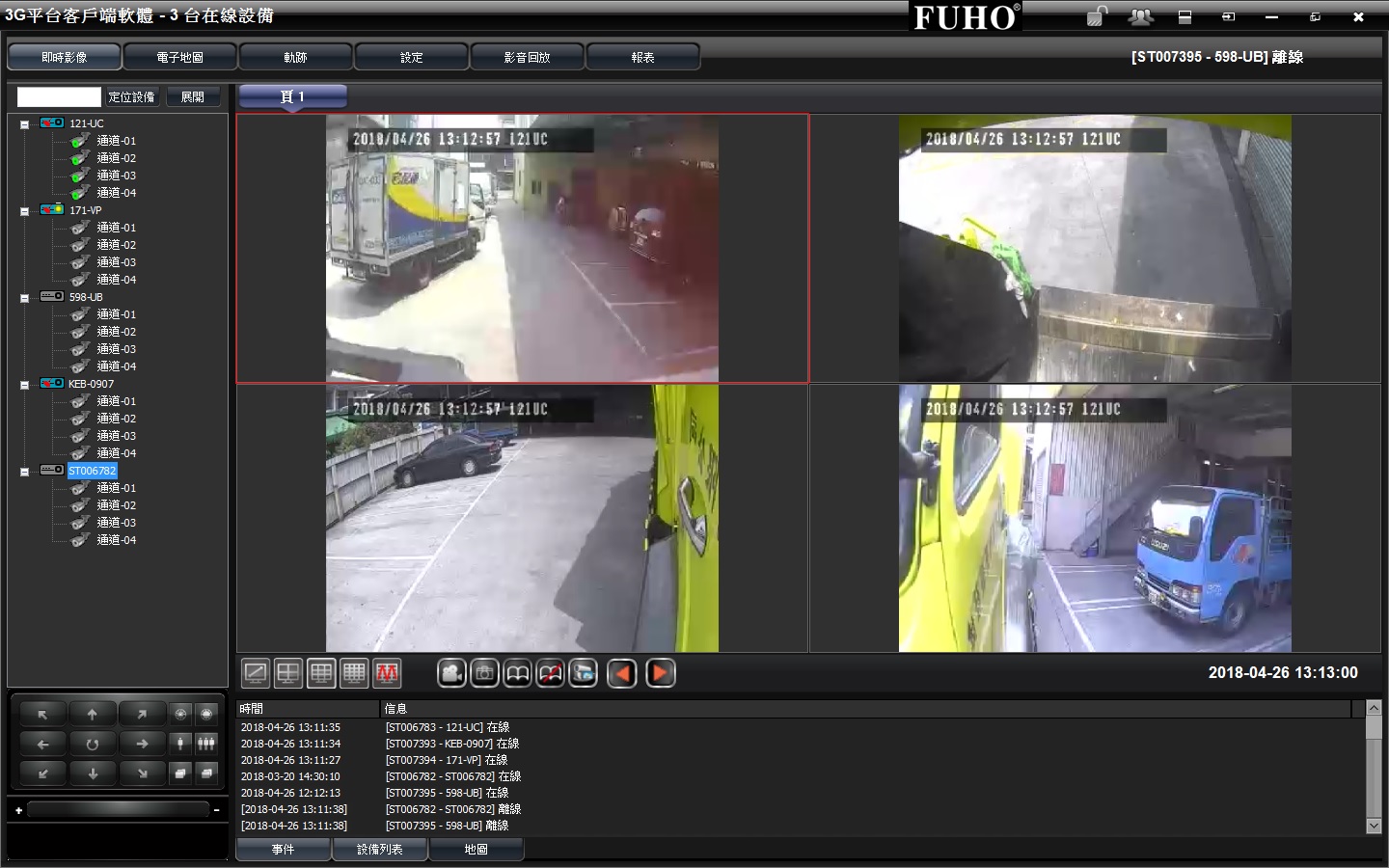This screenshot has width=1389, height=868.
Task: Select the ST006782 device in tree
Action: (92, 471)
